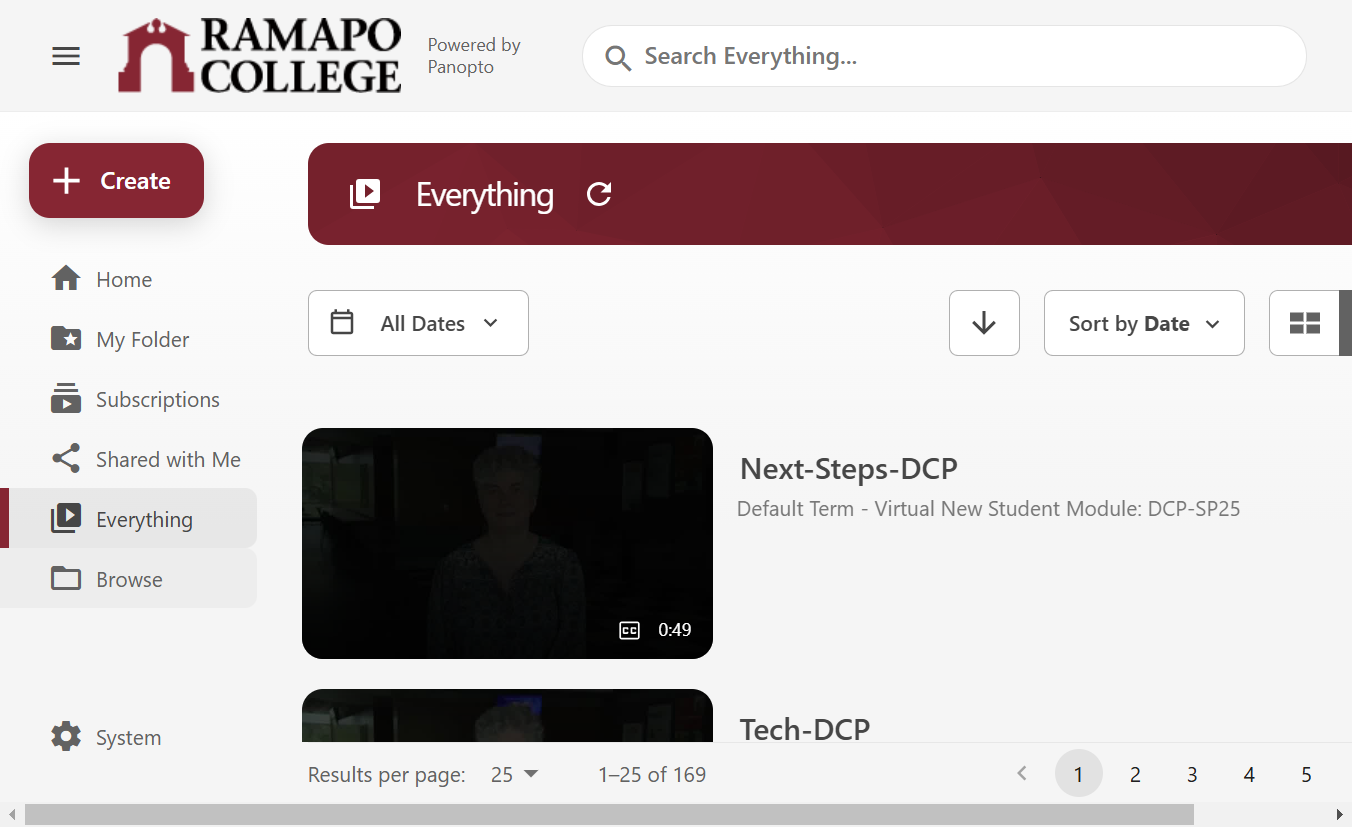The image size is (1352, 827).
Task: Switch to grid view layout
Action: 1305,323
